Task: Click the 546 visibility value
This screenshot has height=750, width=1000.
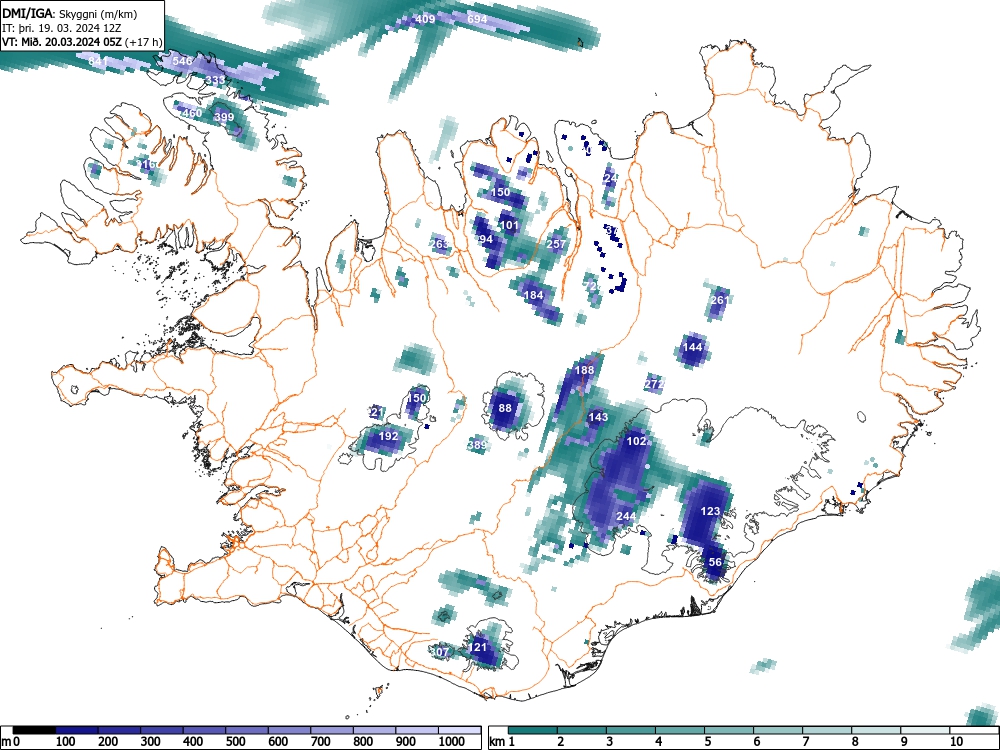Action: (x=182, y=61)
